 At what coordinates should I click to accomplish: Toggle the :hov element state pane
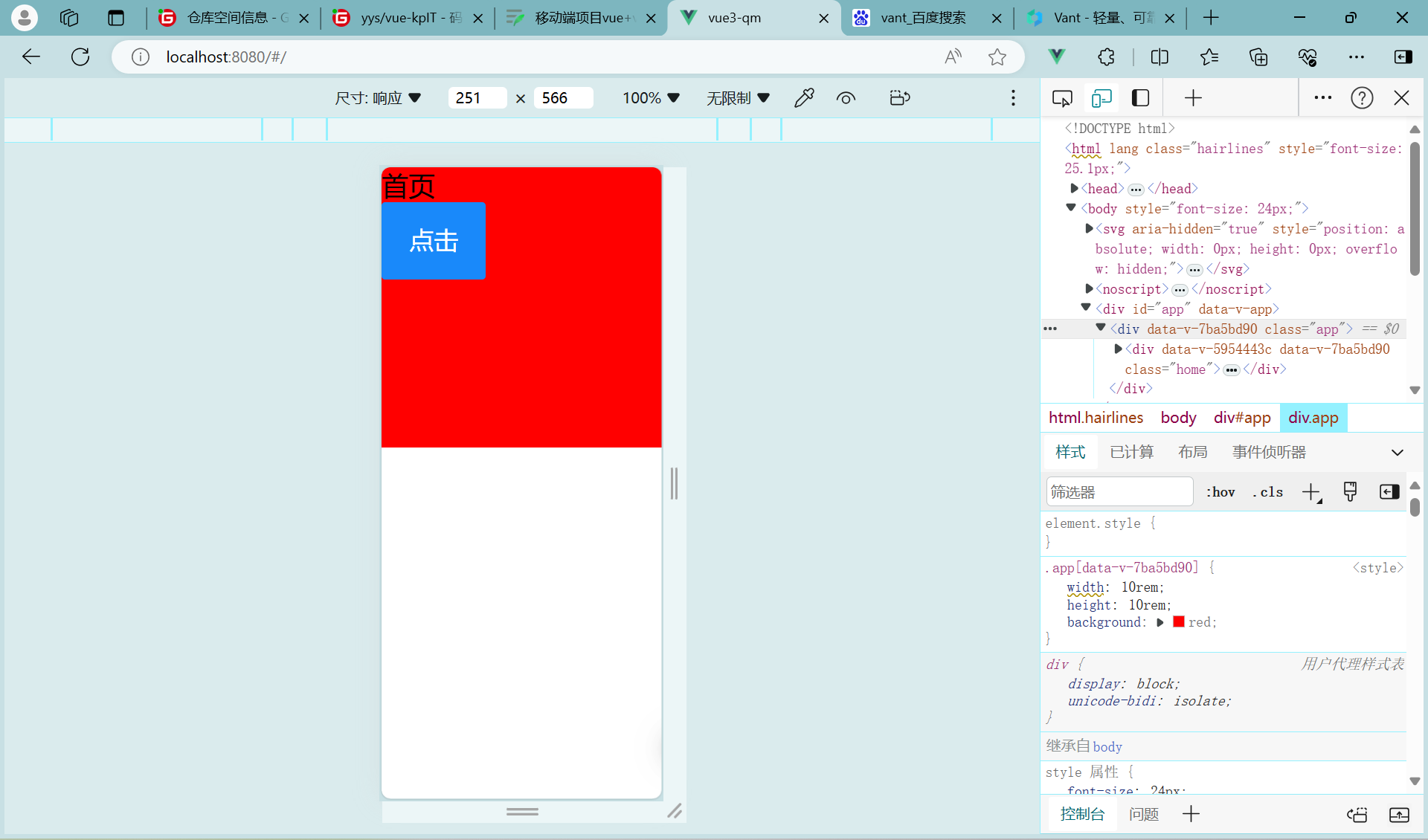click(x=1220, y=491)
